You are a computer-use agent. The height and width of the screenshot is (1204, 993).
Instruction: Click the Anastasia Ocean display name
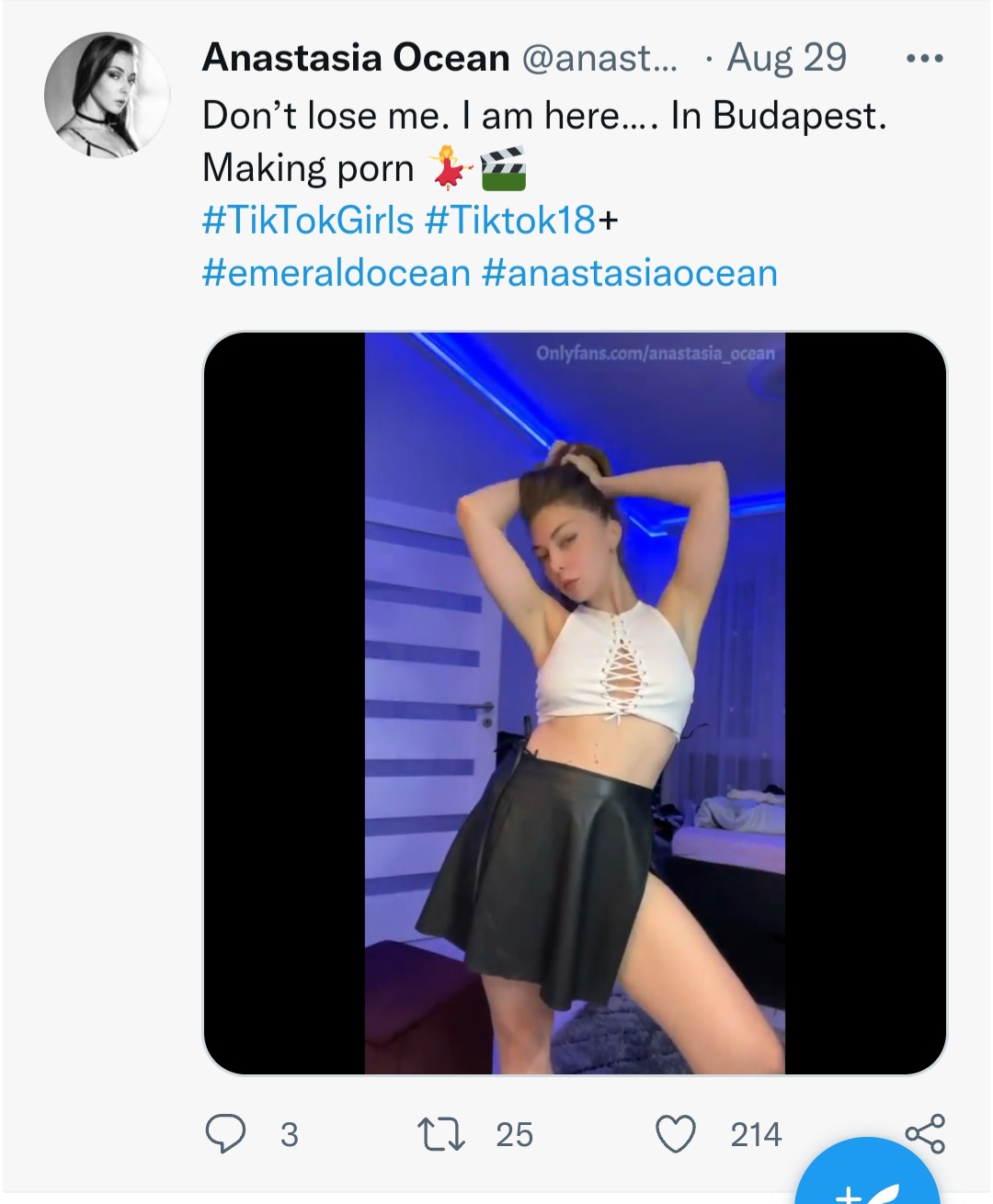(356, 58)
